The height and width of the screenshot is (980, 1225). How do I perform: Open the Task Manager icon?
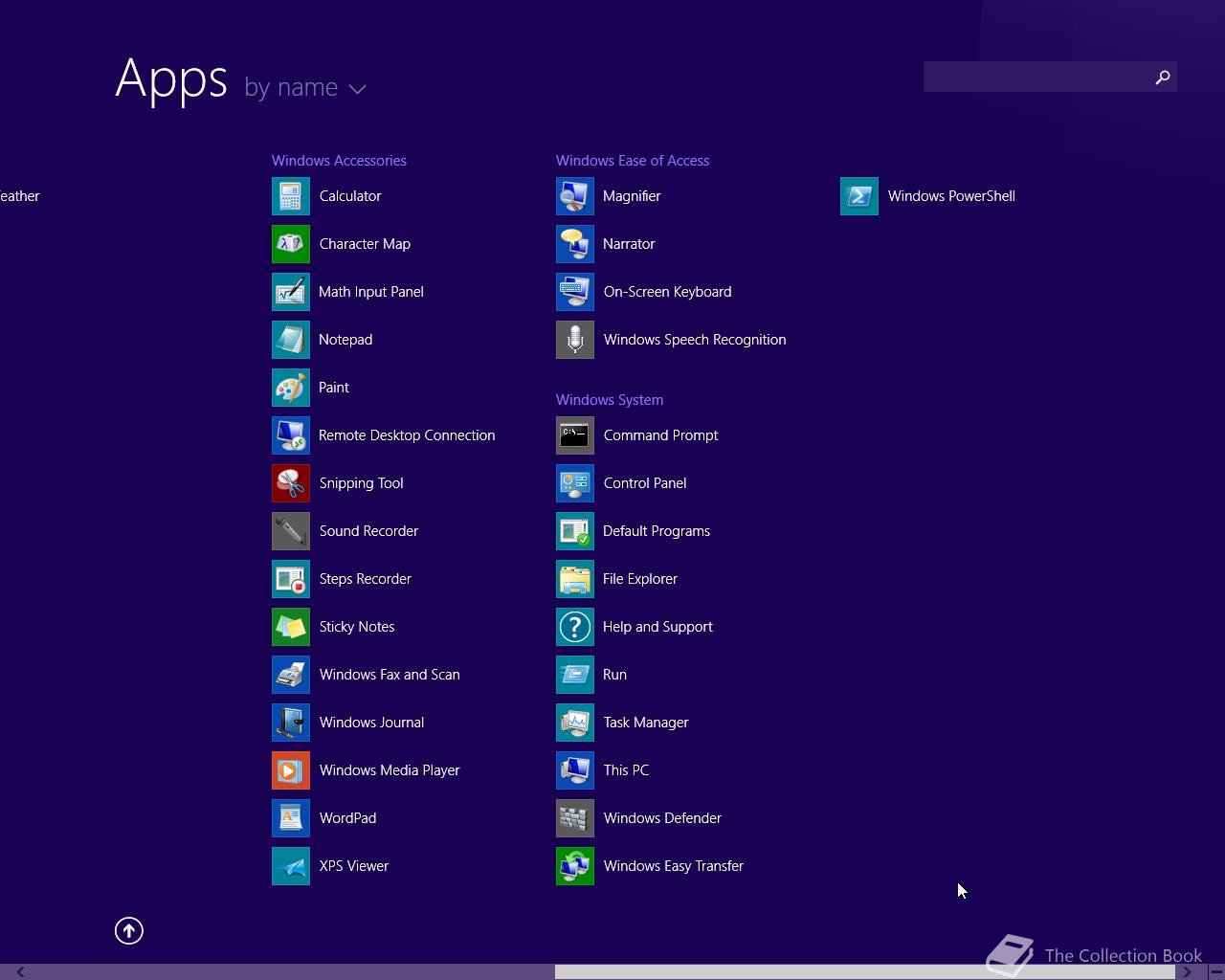575,723
